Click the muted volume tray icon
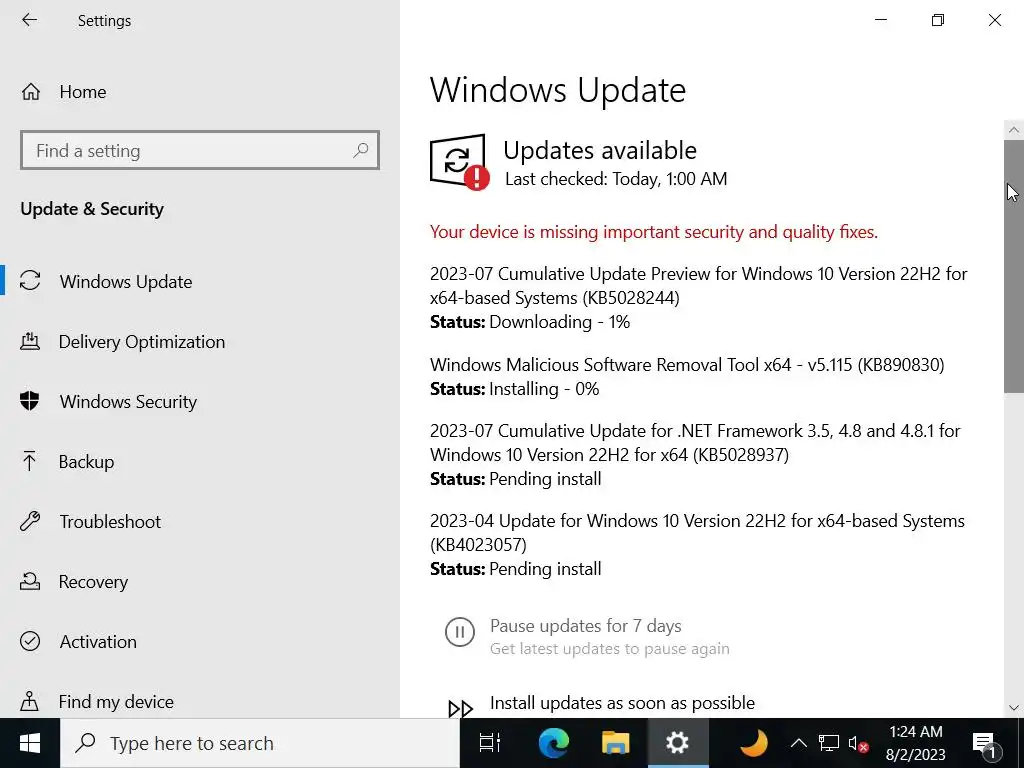Image resolution: width=1024 pixels, height=768 pixels. [857, 743]
